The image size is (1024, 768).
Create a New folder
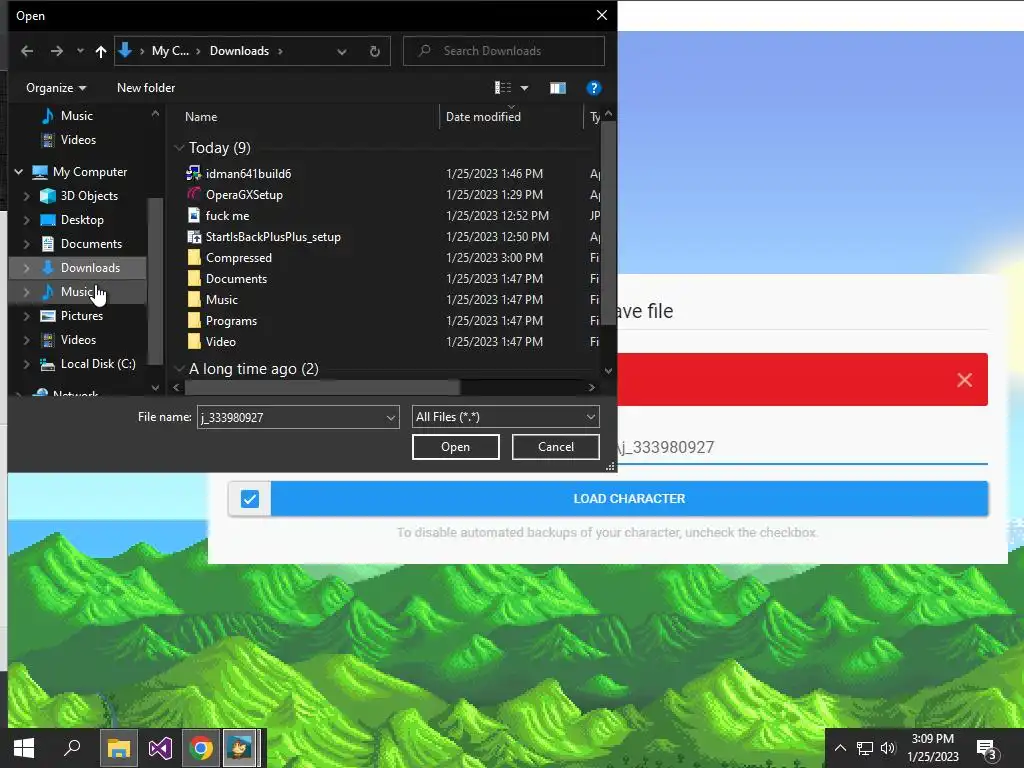(x=146, y=88)
